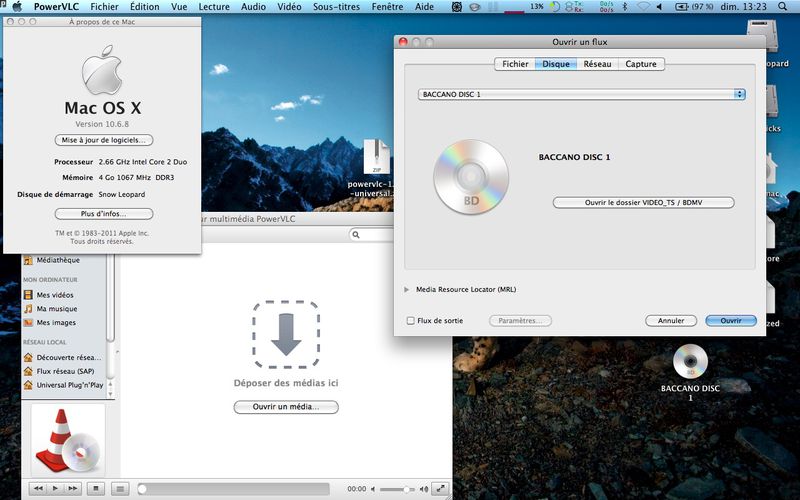Click the BD disc icon in dialog
800x500 pixels.
(x=471, y=177)
